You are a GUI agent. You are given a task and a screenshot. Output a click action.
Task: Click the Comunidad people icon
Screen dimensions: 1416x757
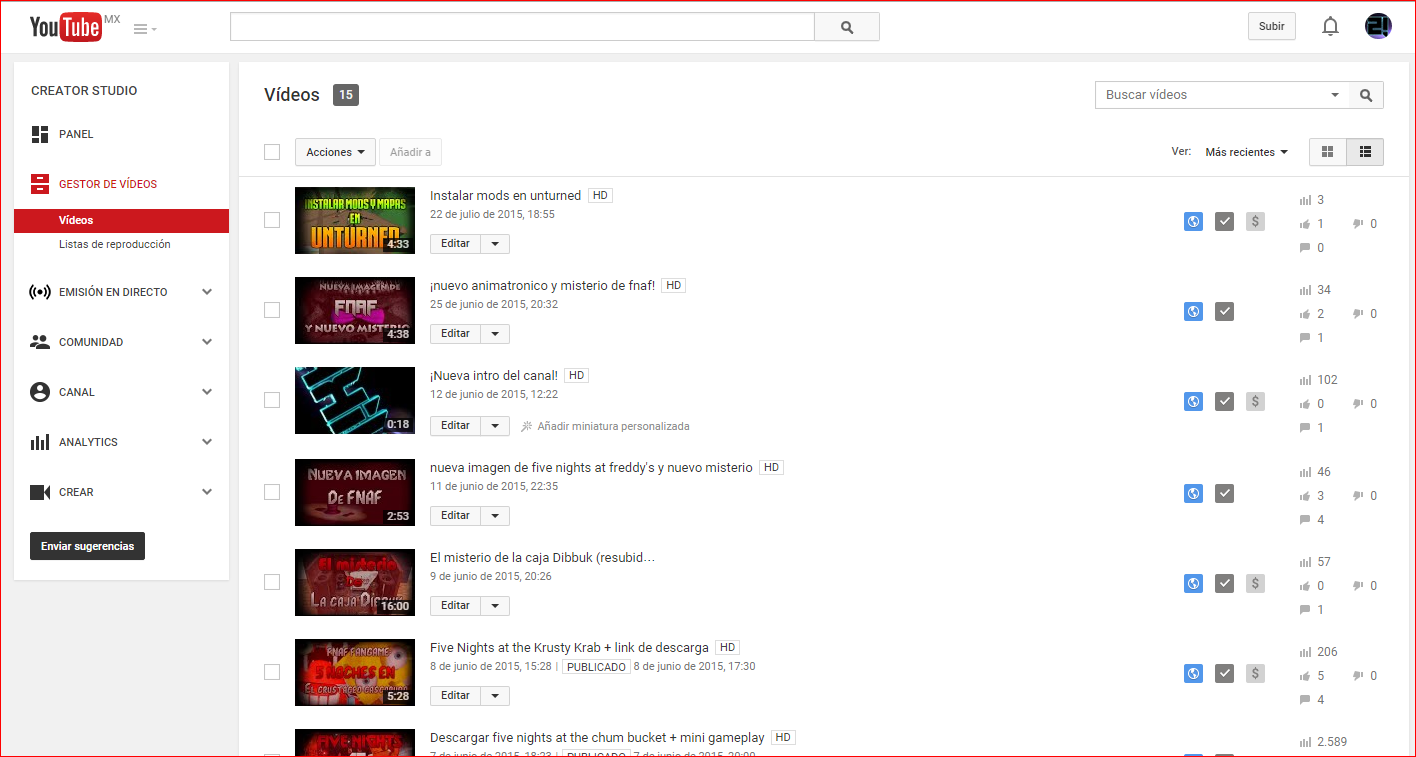[40, 342]
